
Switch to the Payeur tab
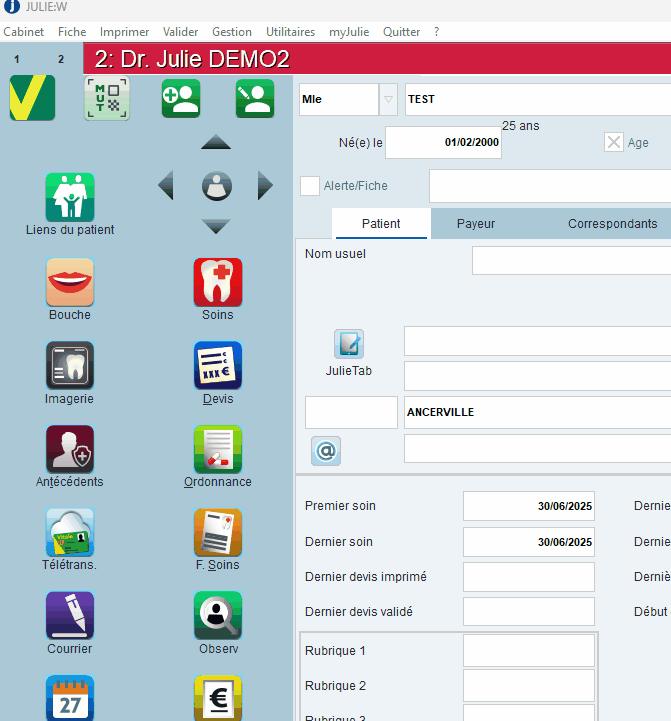[x=476, y=223]
